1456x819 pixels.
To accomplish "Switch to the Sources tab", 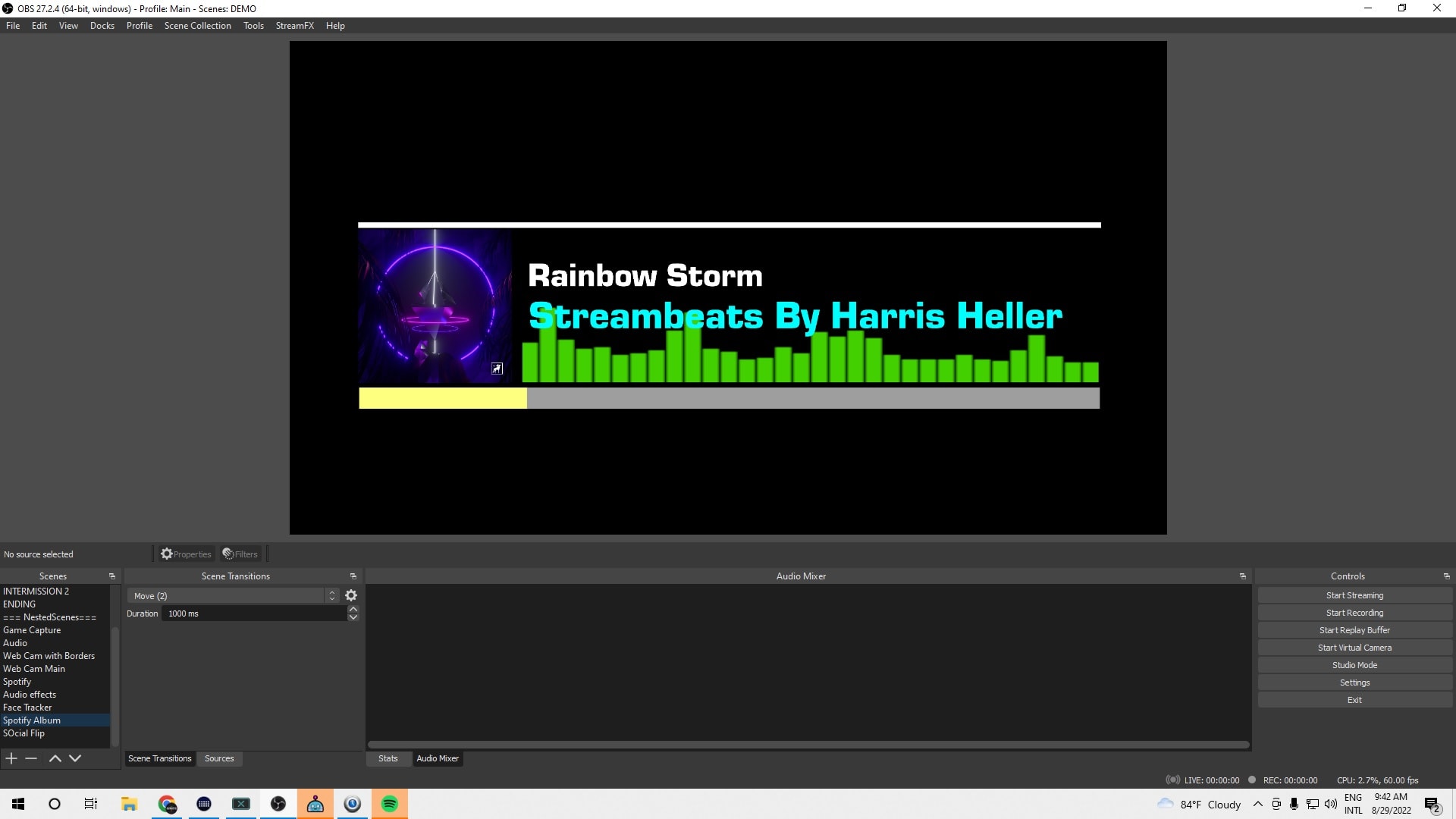I will point(219,758).
